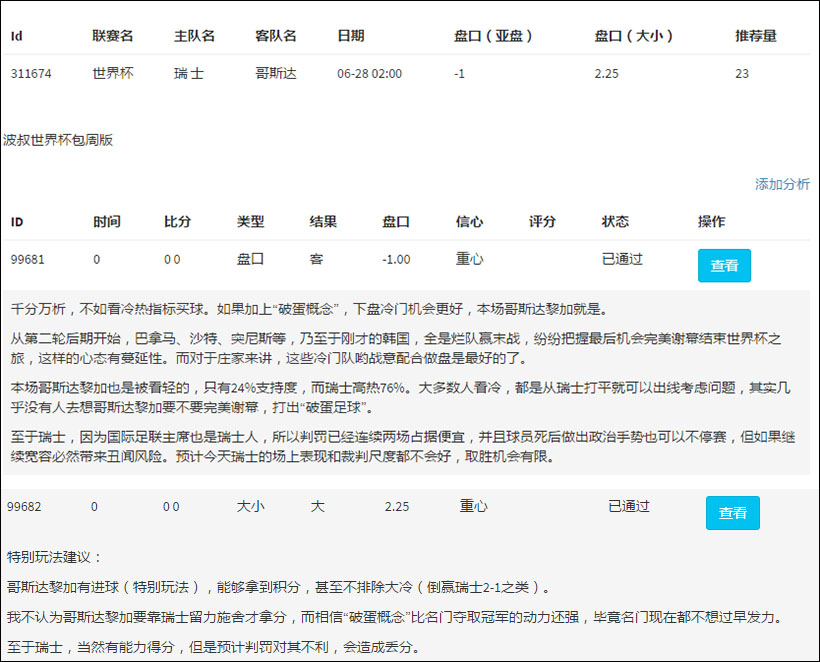Image resolution: width=820 pixels, height=662 pixels.
Task: Click the 盘口 type cell in row 99681
Action: tap(250, 259)
